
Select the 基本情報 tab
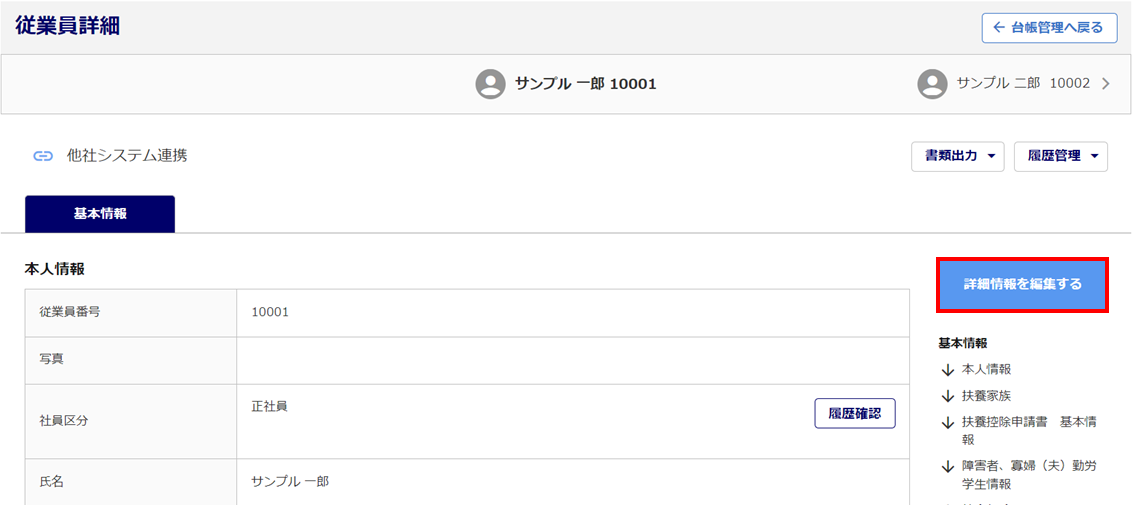100,214
